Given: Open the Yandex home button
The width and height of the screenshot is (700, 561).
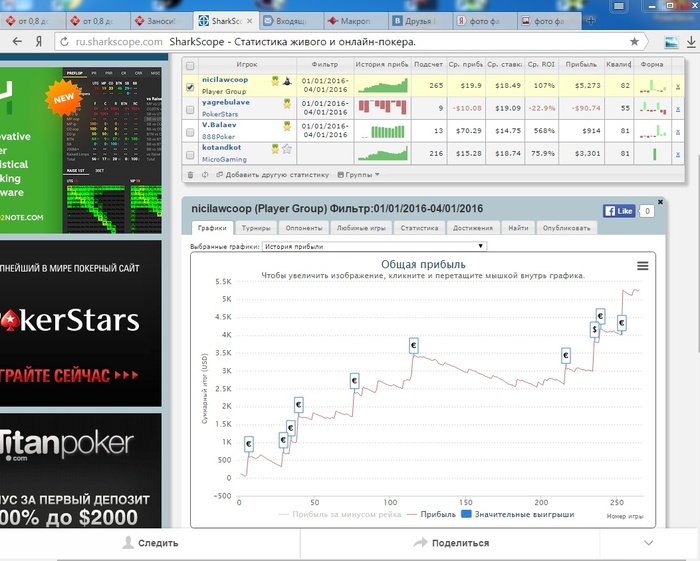Looking at the screenshot, I should tap(39, 42).
